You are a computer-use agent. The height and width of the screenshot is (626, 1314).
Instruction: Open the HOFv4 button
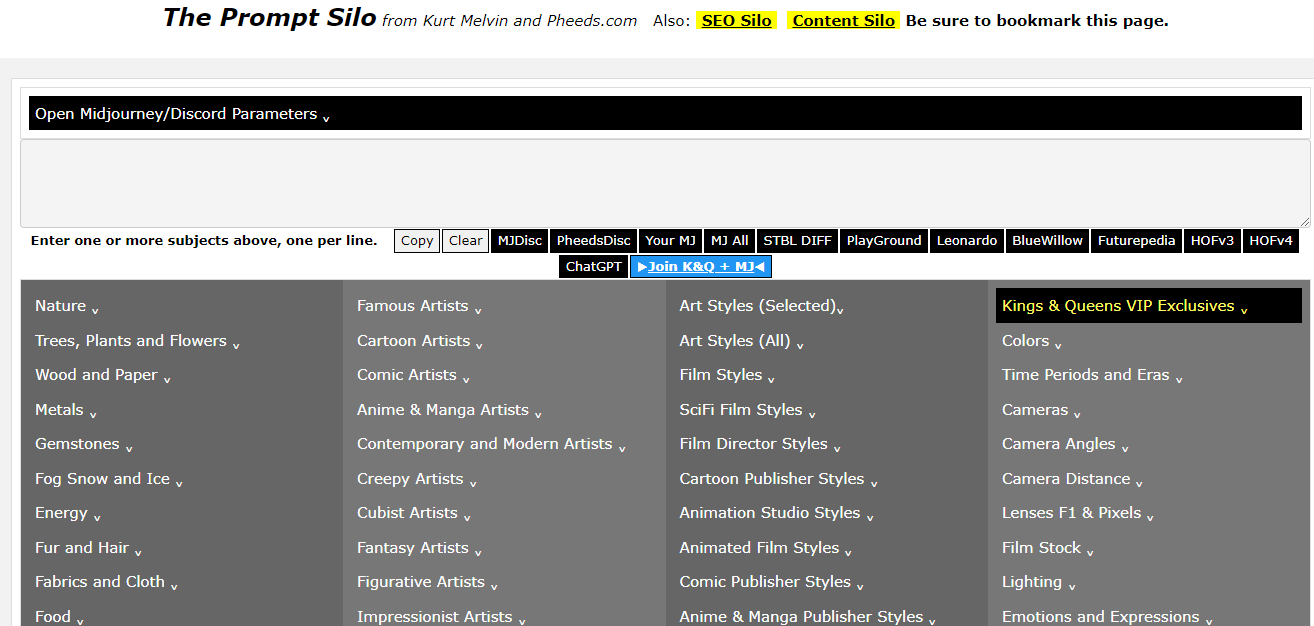click(1271, 240)
